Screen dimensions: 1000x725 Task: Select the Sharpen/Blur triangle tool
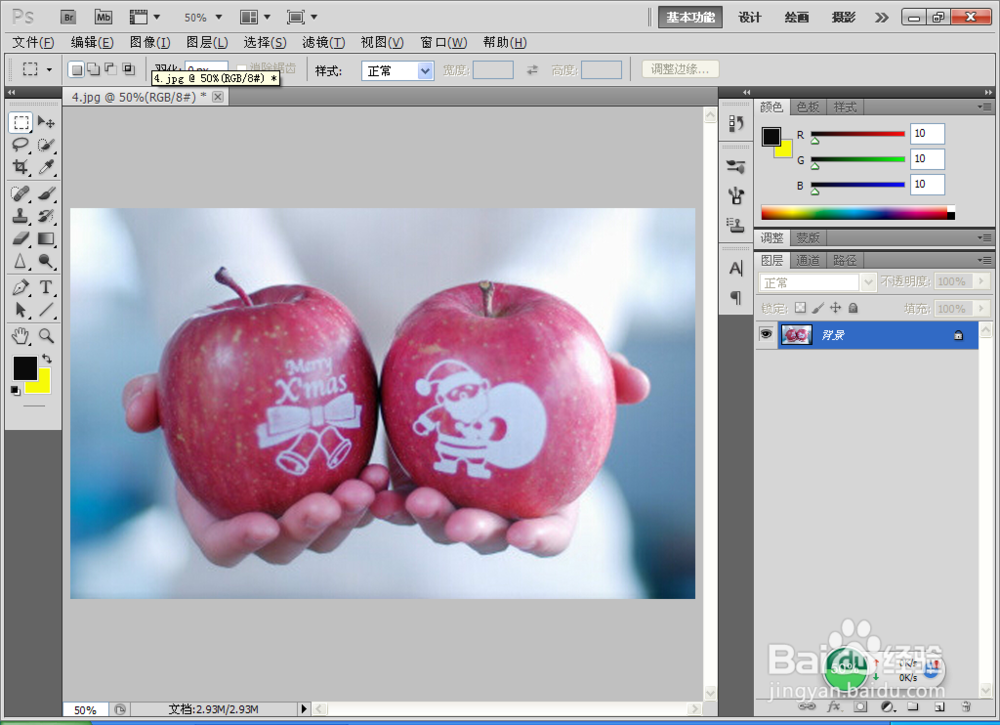click(21, 261)
